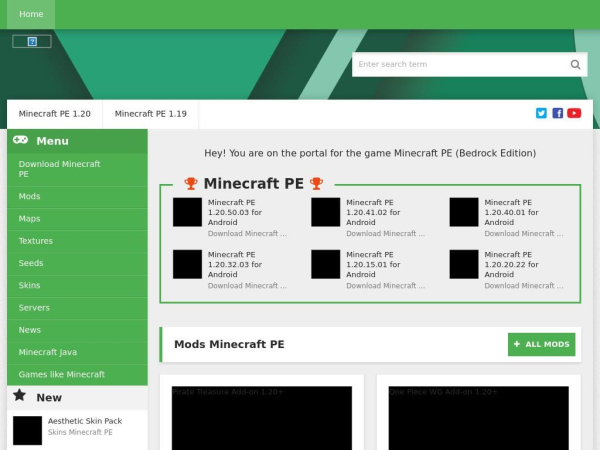Open the Home menu item
The image size is (600, 450).
pyautogui.click(x=31, y=14)
